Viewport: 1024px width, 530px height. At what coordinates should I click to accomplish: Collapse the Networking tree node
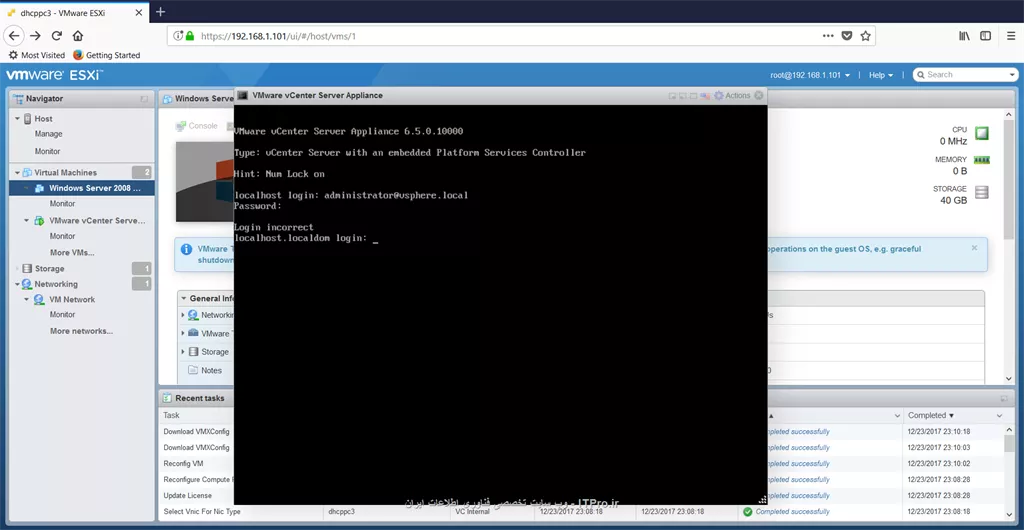click(x=18, y=284)
